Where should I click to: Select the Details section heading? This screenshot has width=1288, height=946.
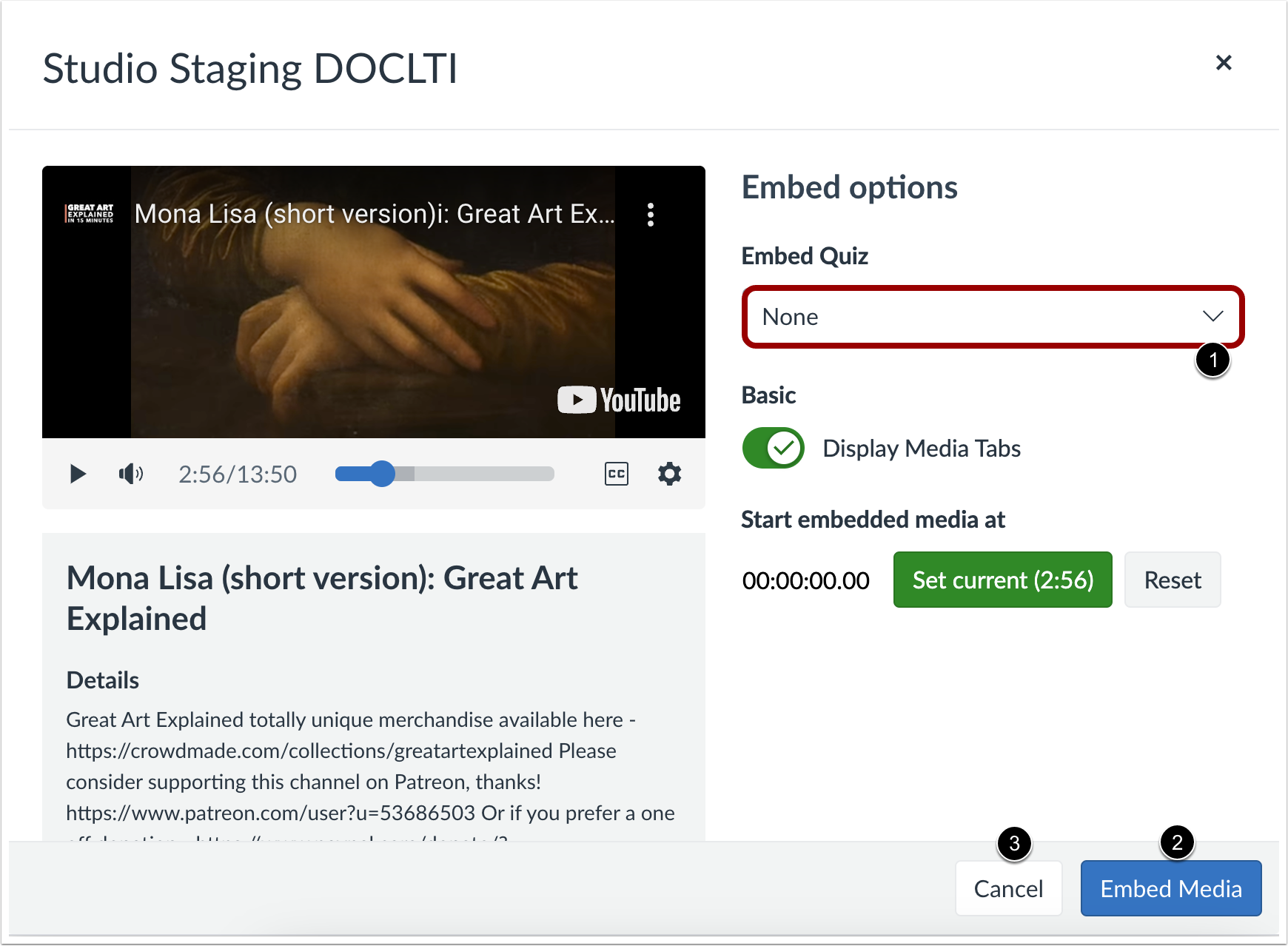click(x=103, y=680)
